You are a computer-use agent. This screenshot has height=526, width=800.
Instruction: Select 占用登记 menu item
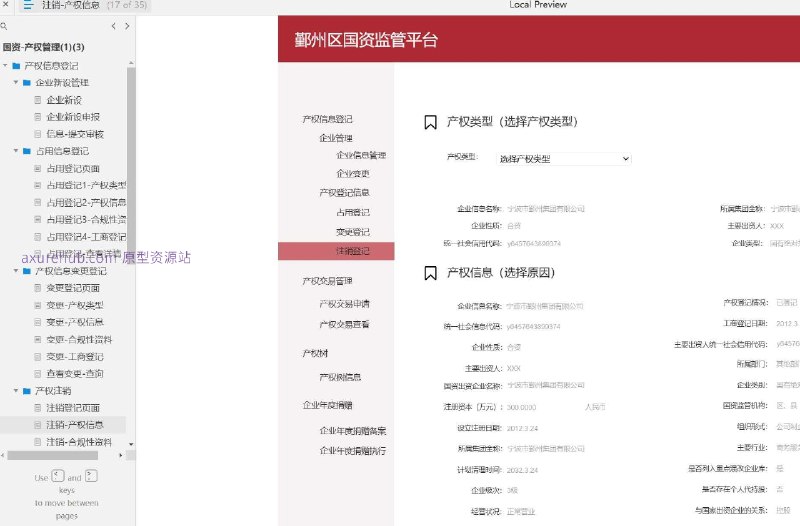click(353, 212)
